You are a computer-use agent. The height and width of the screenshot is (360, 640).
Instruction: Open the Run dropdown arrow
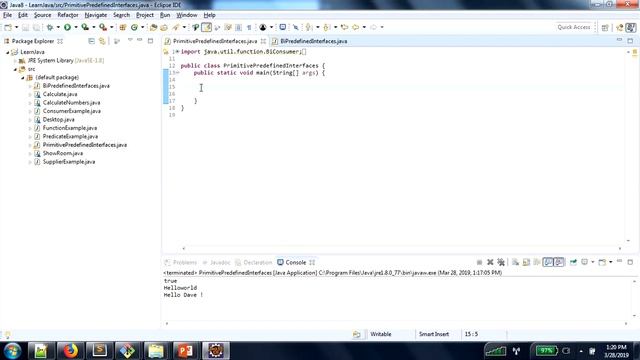click(76, 27)
